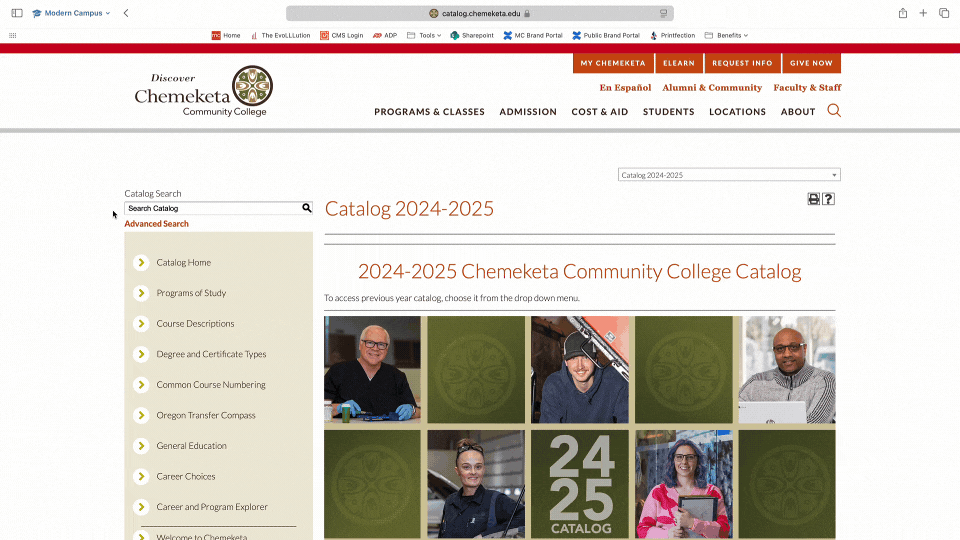Image resolution: width=960 pixels, height=540 pixels.
Task: Open the Public Brand Portal bookmark
Action: (x=606, y=36)
